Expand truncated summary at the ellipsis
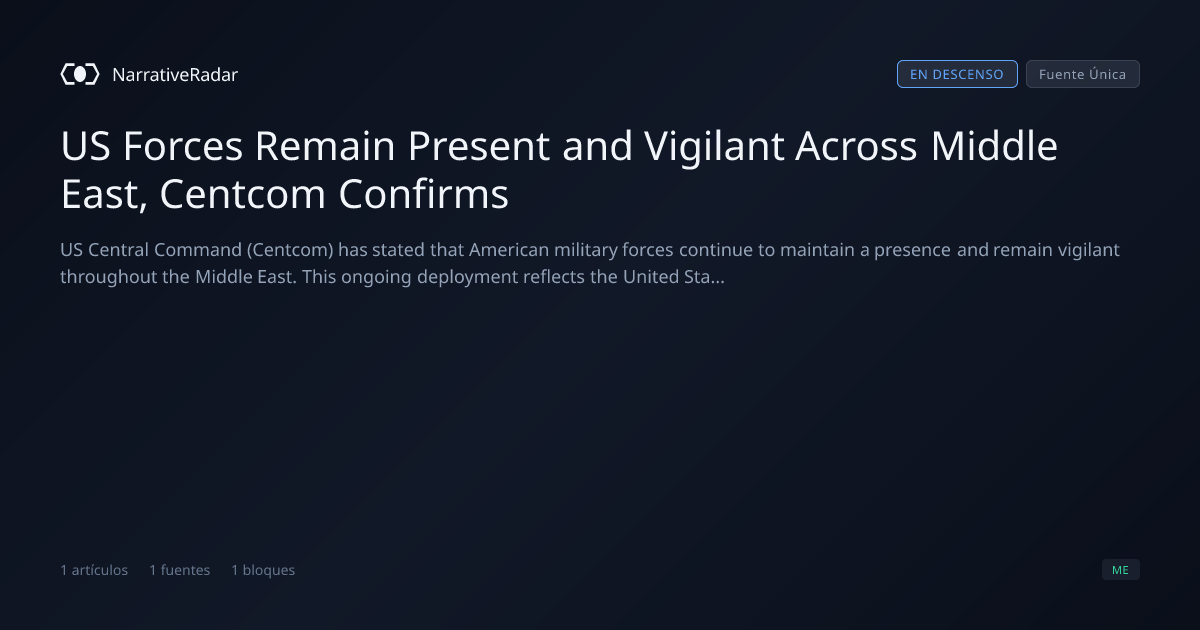The image size is (1200, 630). 717,277
